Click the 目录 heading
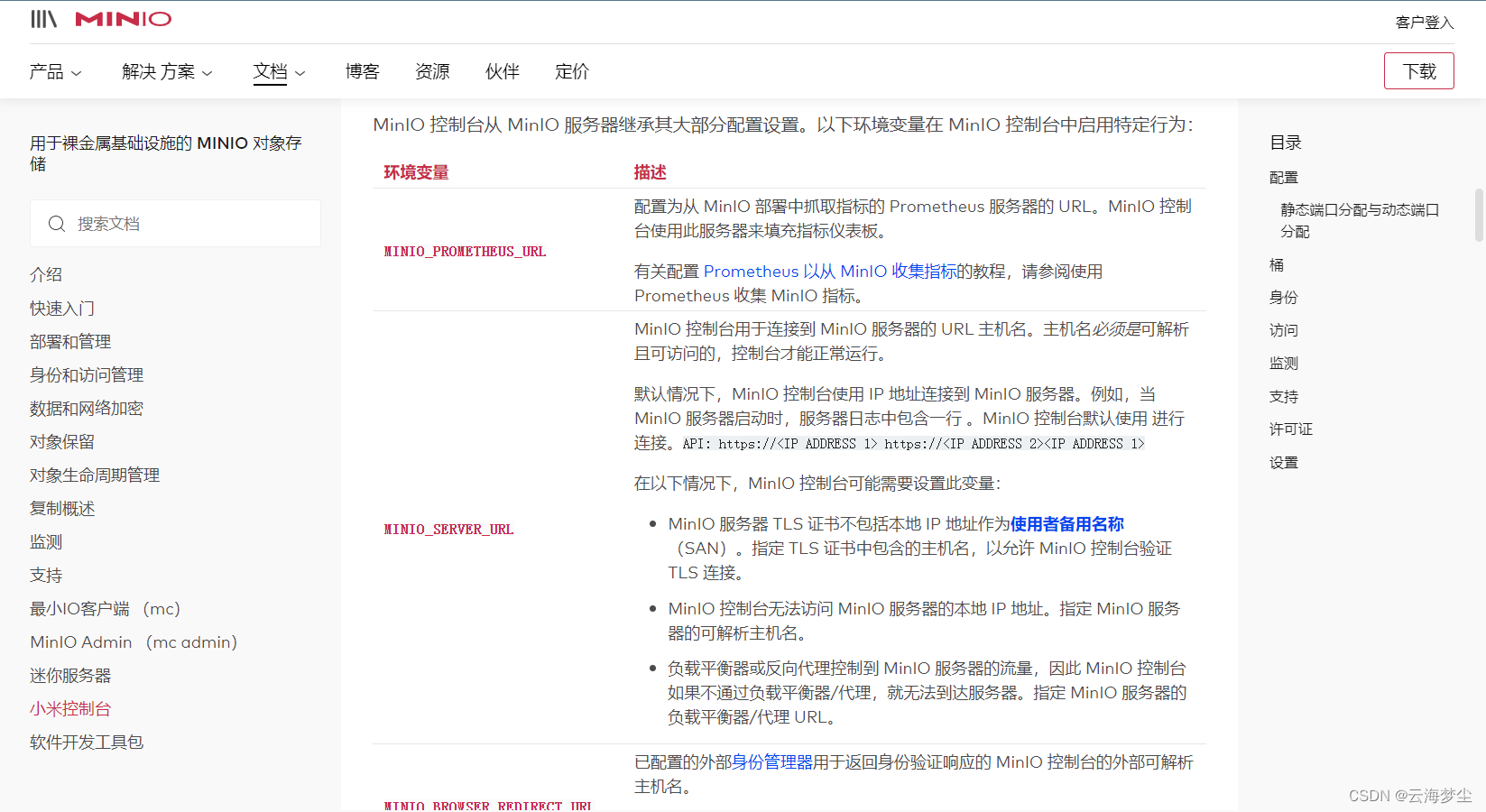The image size is (1486, 812). [x=1286, y=142]
